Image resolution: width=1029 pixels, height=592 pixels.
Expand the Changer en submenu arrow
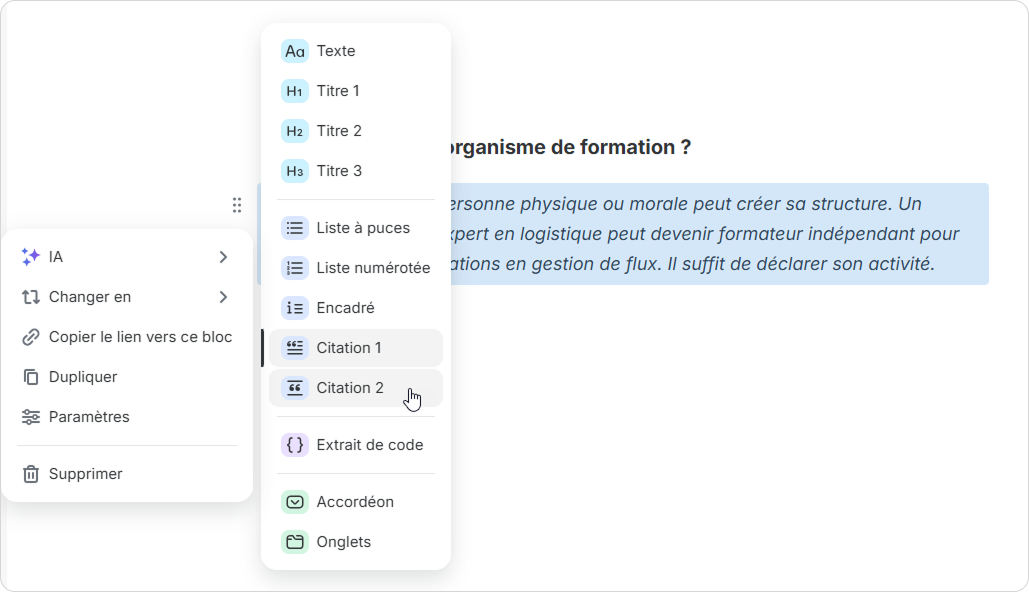[223, 297]
